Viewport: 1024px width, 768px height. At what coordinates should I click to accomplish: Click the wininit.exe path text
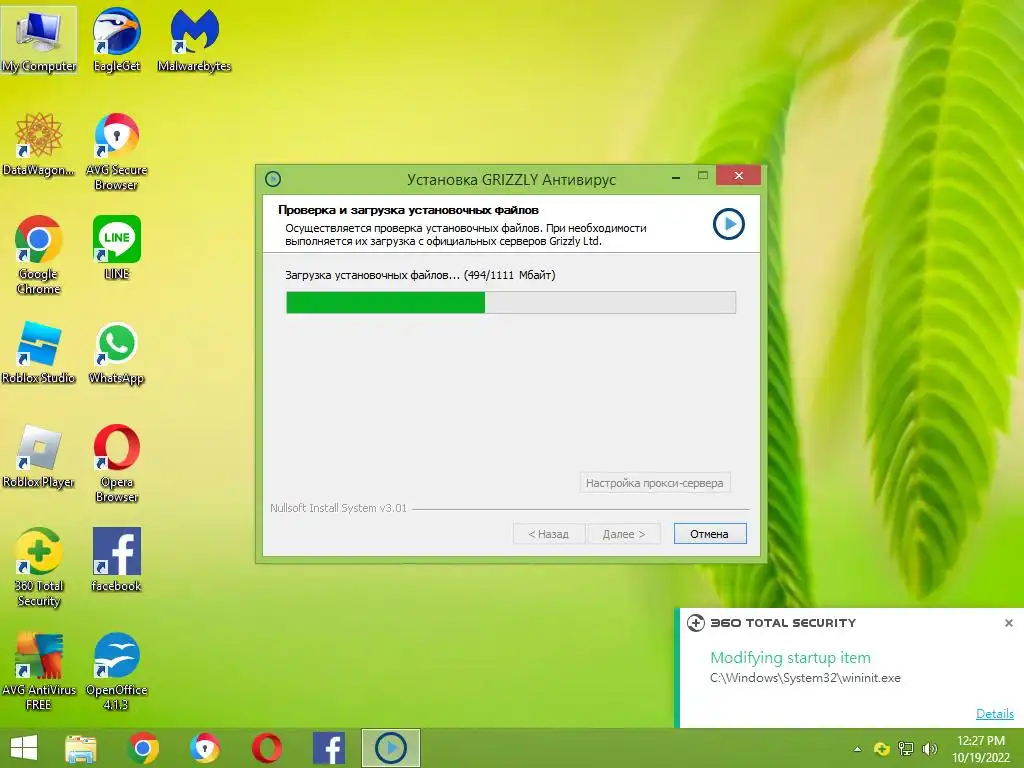coord(805,678)
